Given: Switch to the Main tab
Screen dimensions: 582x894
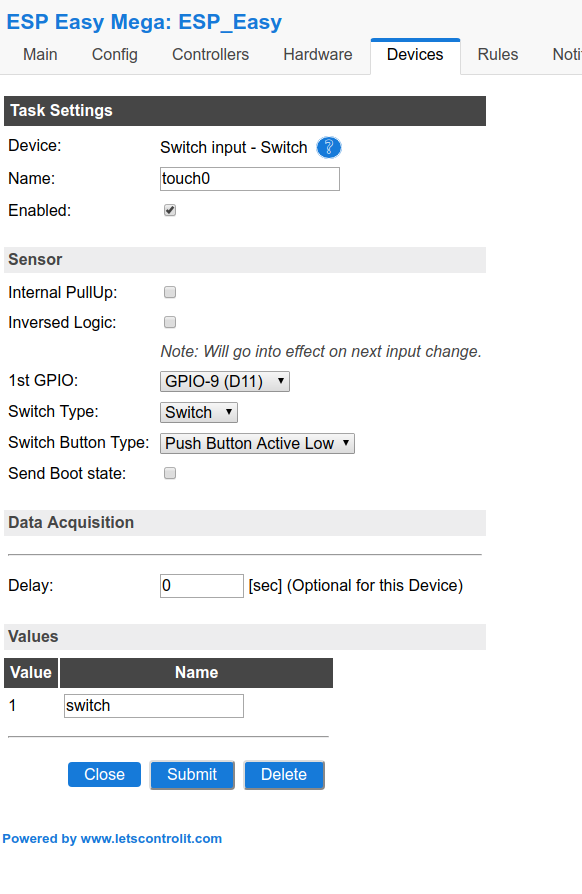Looking at the screenshot, I should pyautogui.click(x=40, y=55).
